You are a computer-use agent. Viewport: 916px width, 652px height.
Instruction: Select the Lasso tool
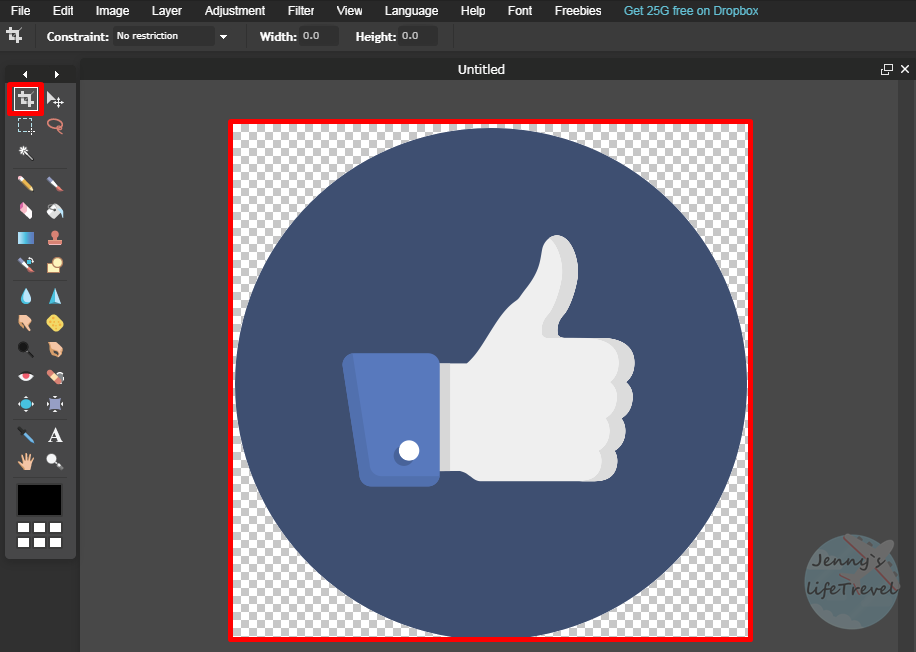(55, 126)
